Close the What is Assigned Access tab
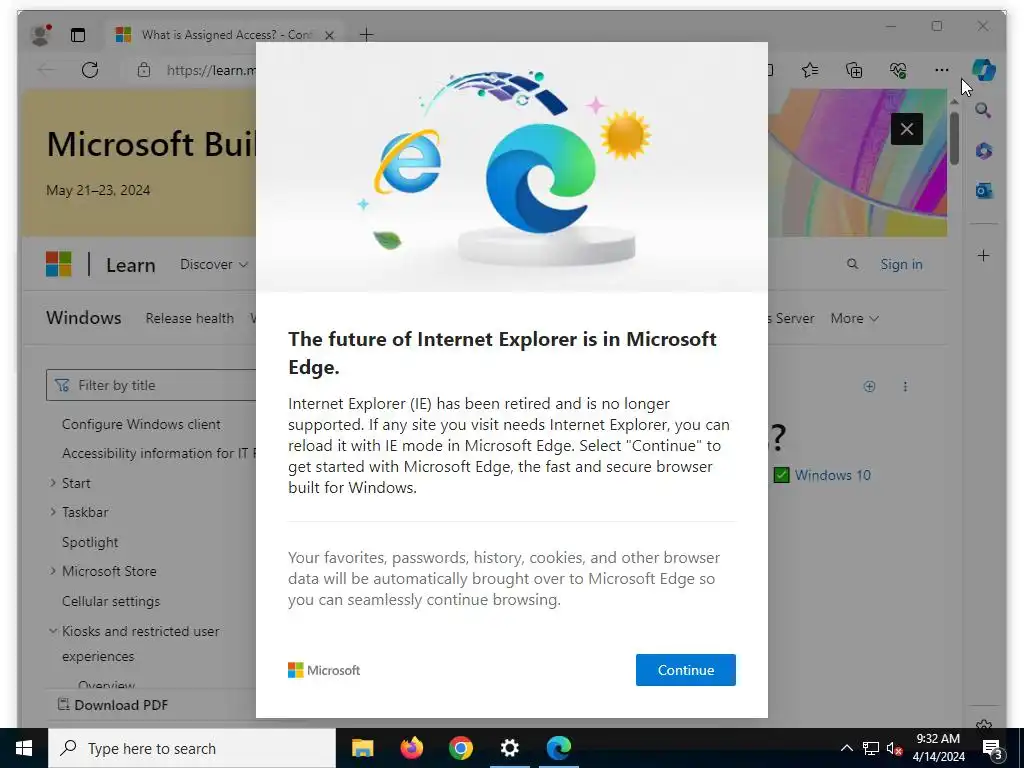1024x768 pixels. [x=330, y=35]
